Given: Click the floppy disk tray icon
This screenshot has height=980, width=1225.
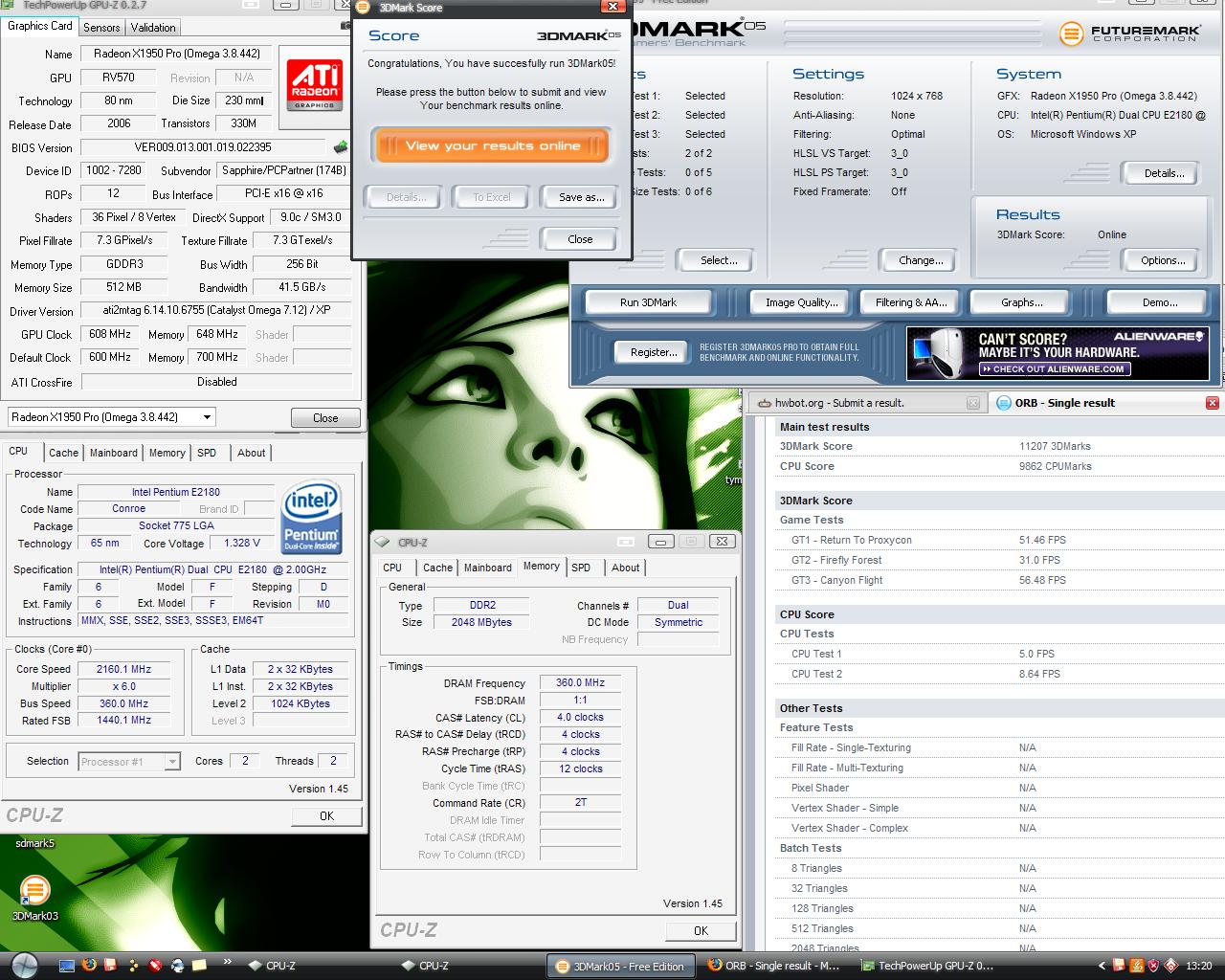Looking at the screenshot, I should 1120,966.
